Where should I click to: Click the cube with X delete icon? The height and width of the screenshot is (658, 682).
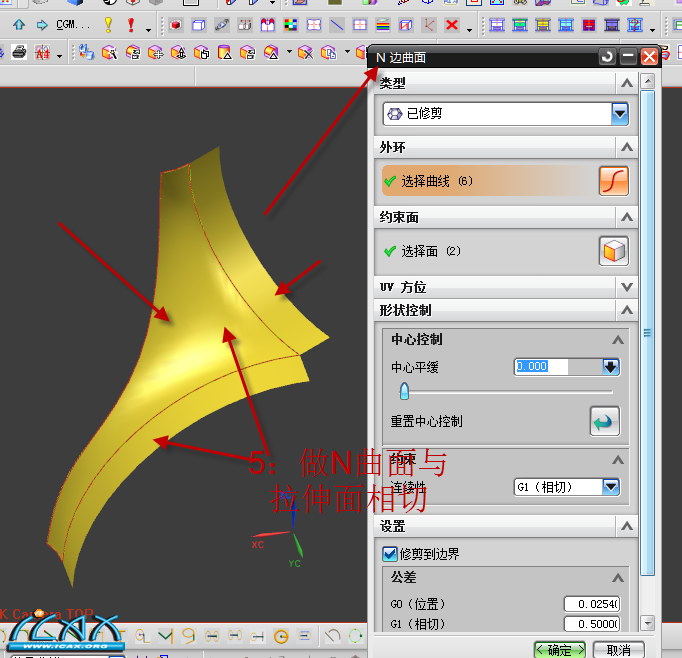click(305, 53)
